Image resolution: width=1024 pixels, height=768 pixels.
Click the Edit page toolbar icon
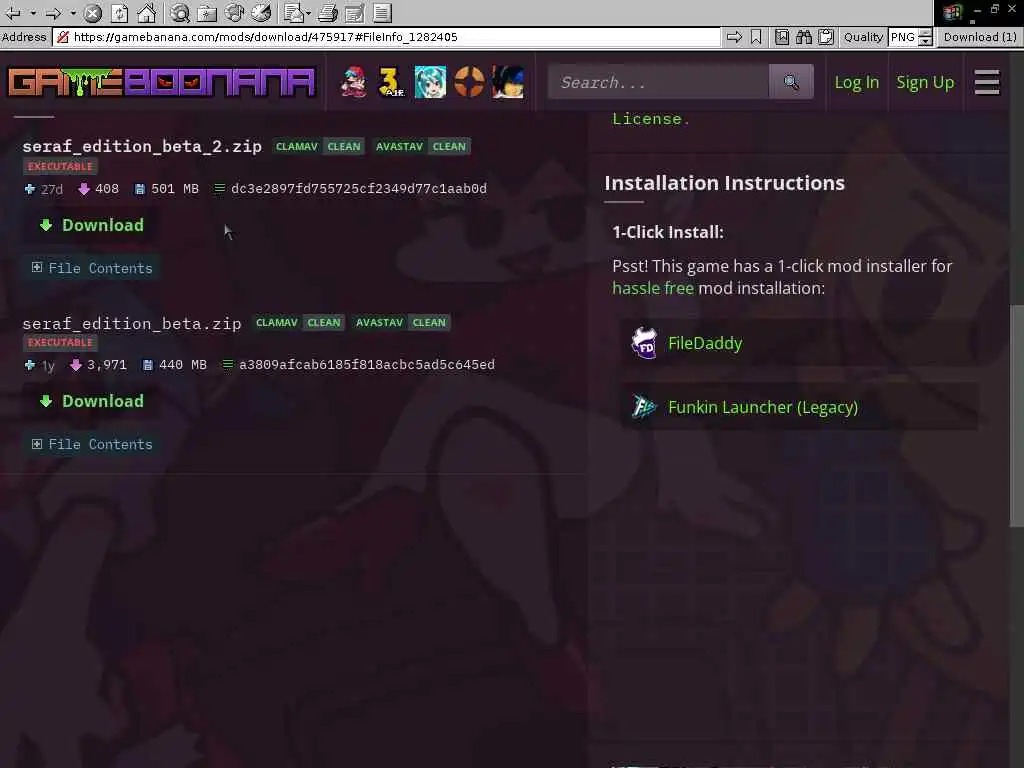point(355,12)
